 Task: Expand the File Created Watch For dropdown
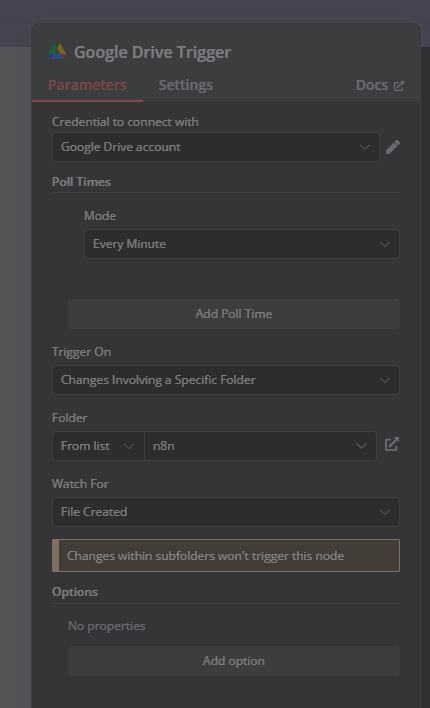pos(226,512)
